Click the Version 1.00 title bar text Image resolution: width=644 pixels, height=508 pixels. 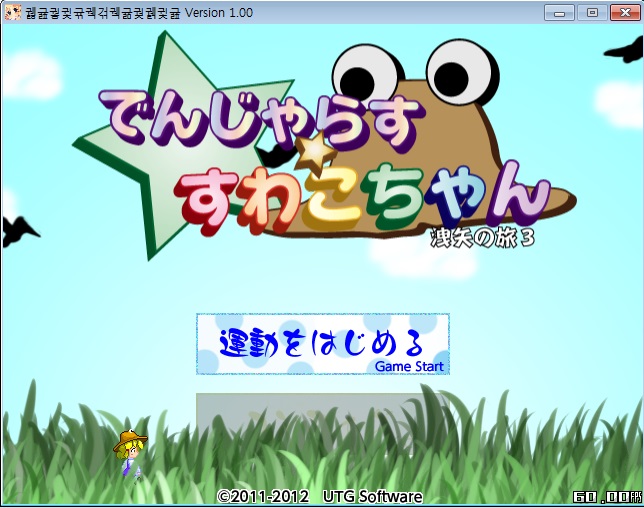pos(218,13)
